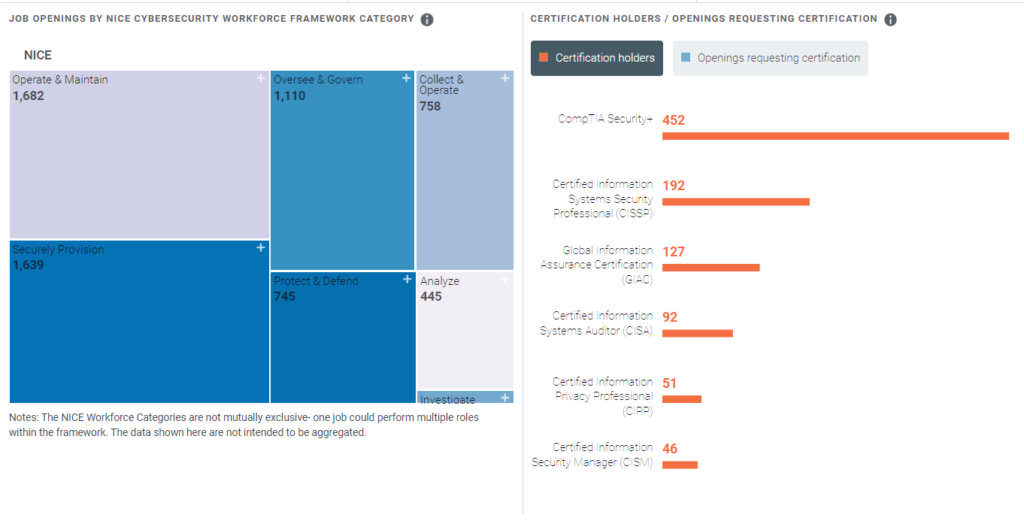Click the CISSP certification bar
This screenshot has width=1024, height=521.
click(x=735, y=201)
